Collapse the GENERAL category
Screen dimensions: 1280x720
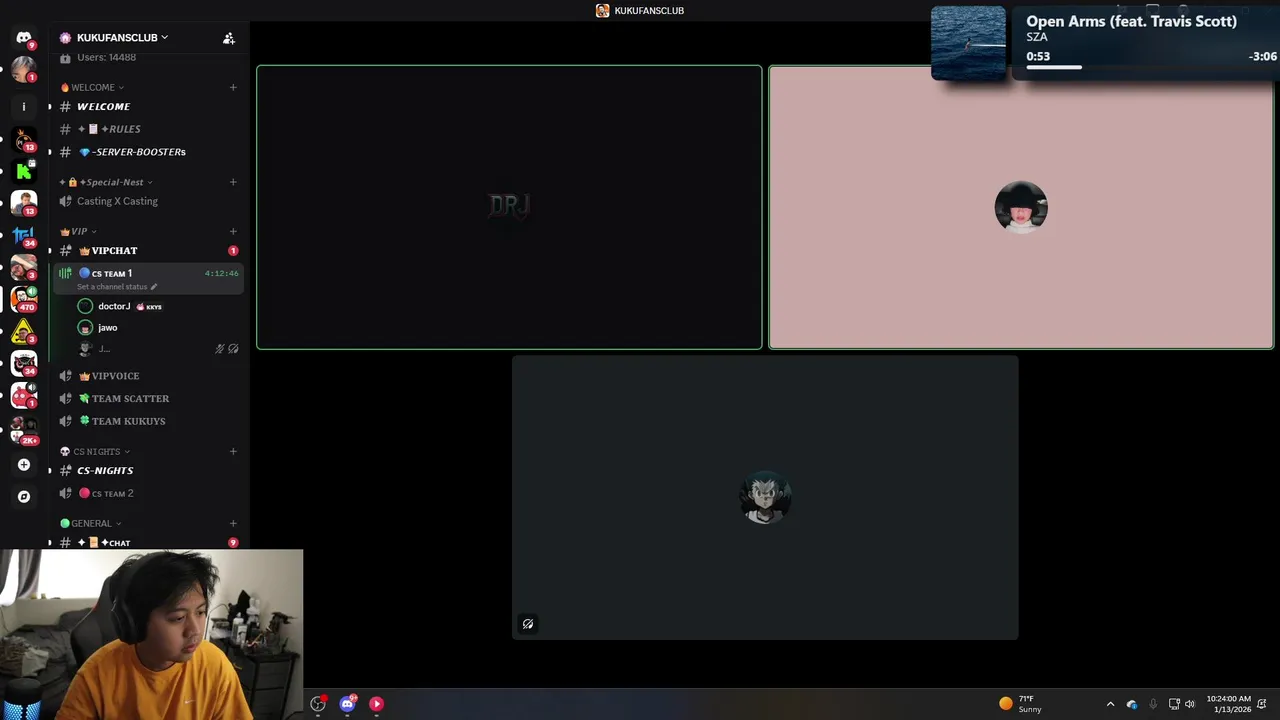(x=91, y=523)
